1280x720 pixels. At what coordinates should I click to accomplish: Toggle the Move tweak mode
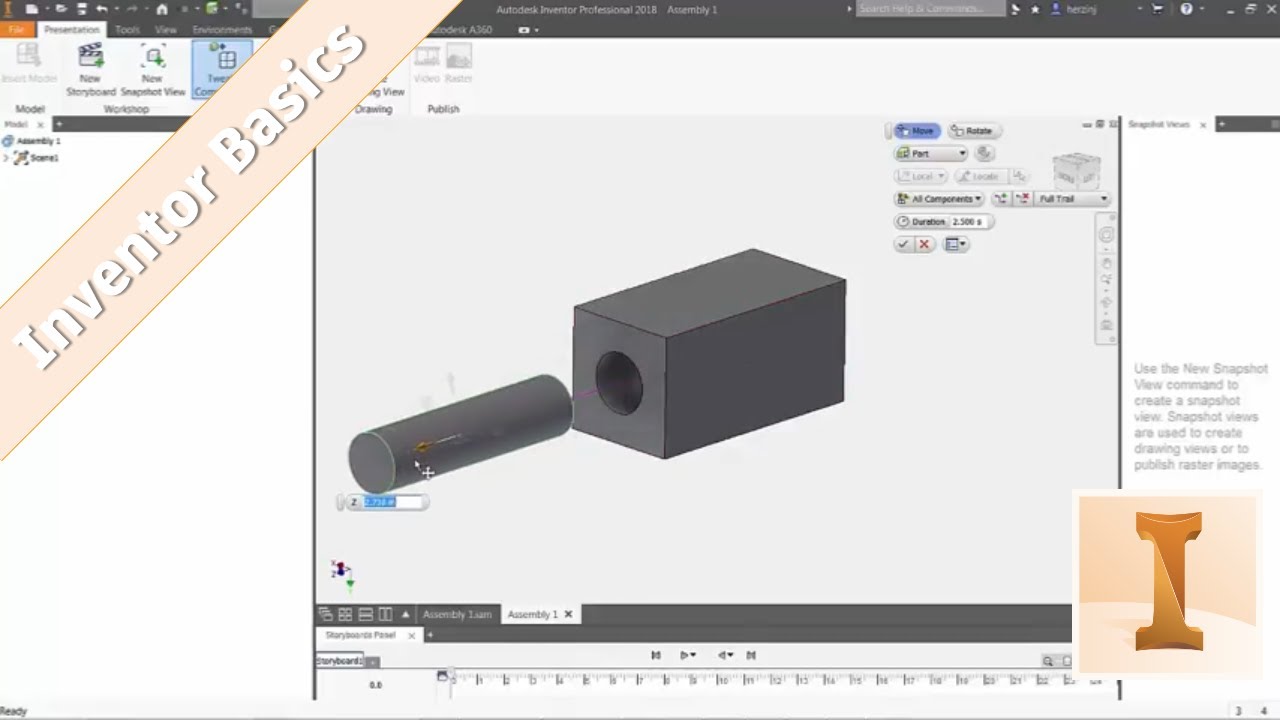click(916, 131)
